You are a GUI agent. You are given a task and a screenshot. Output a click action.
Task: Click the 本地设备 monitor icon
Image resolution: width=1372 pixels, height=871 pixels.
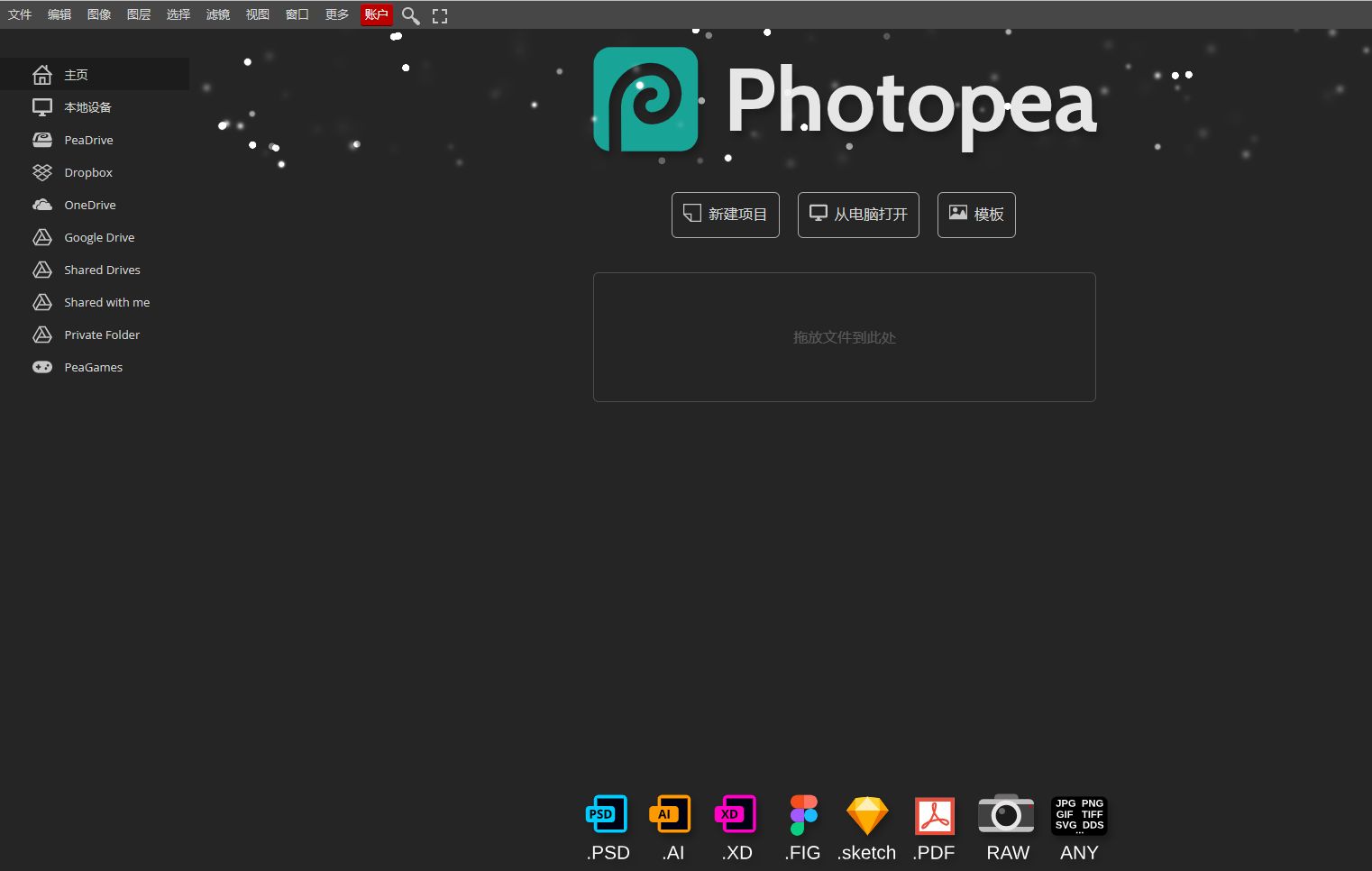[42, 107]
